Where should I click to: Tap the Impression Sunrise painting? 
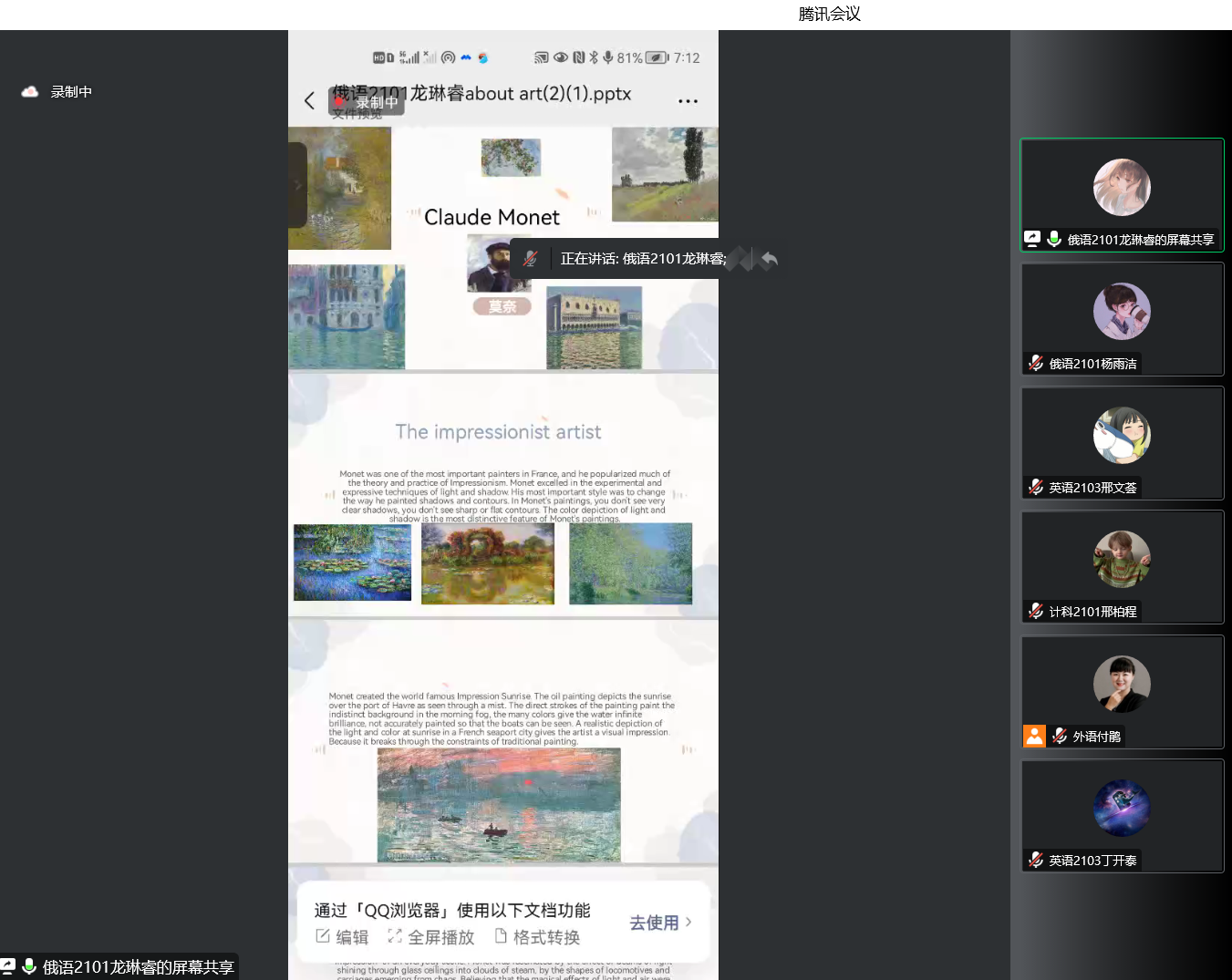coord(499,805)
